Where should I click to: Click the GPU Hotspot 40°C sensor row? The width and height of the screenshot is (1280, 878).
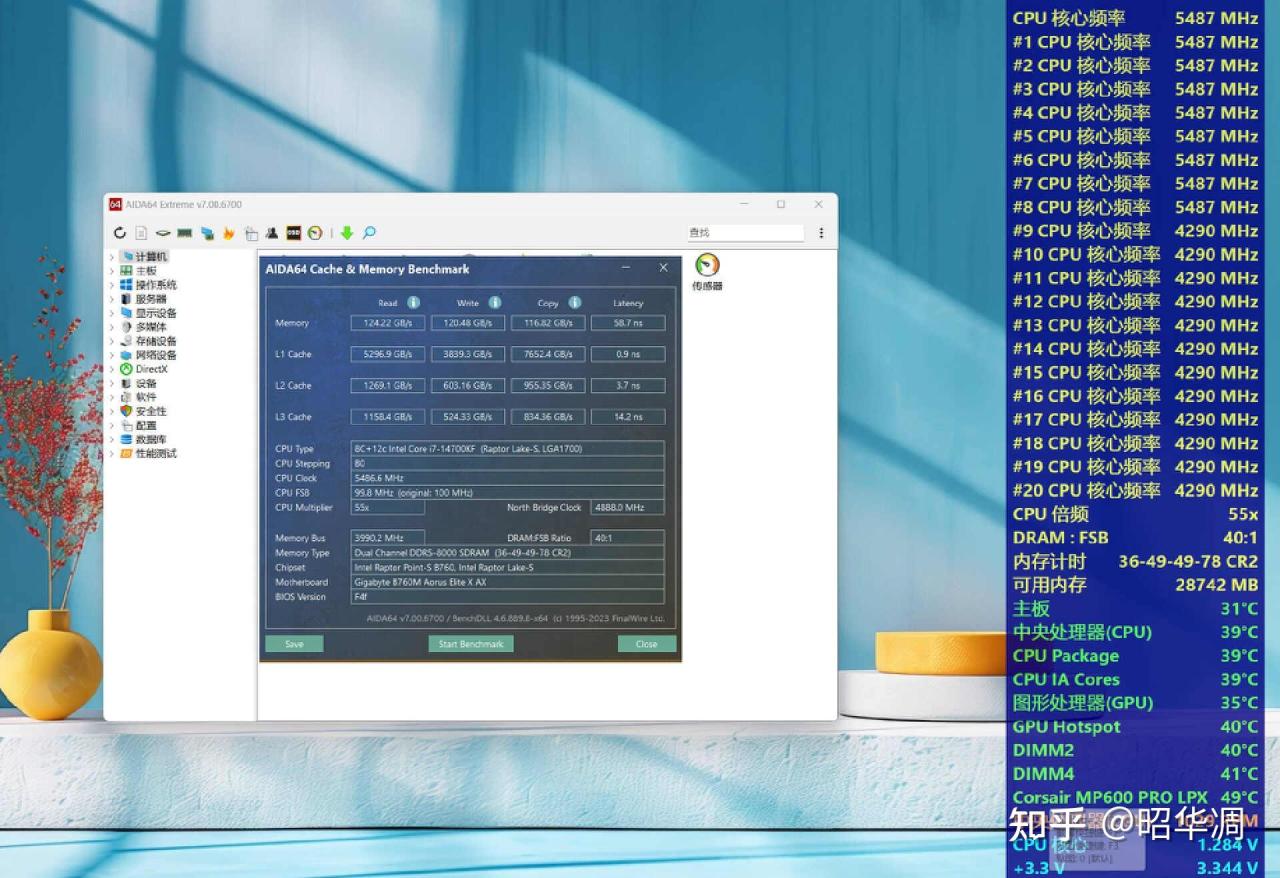[x=1135, y=727]
